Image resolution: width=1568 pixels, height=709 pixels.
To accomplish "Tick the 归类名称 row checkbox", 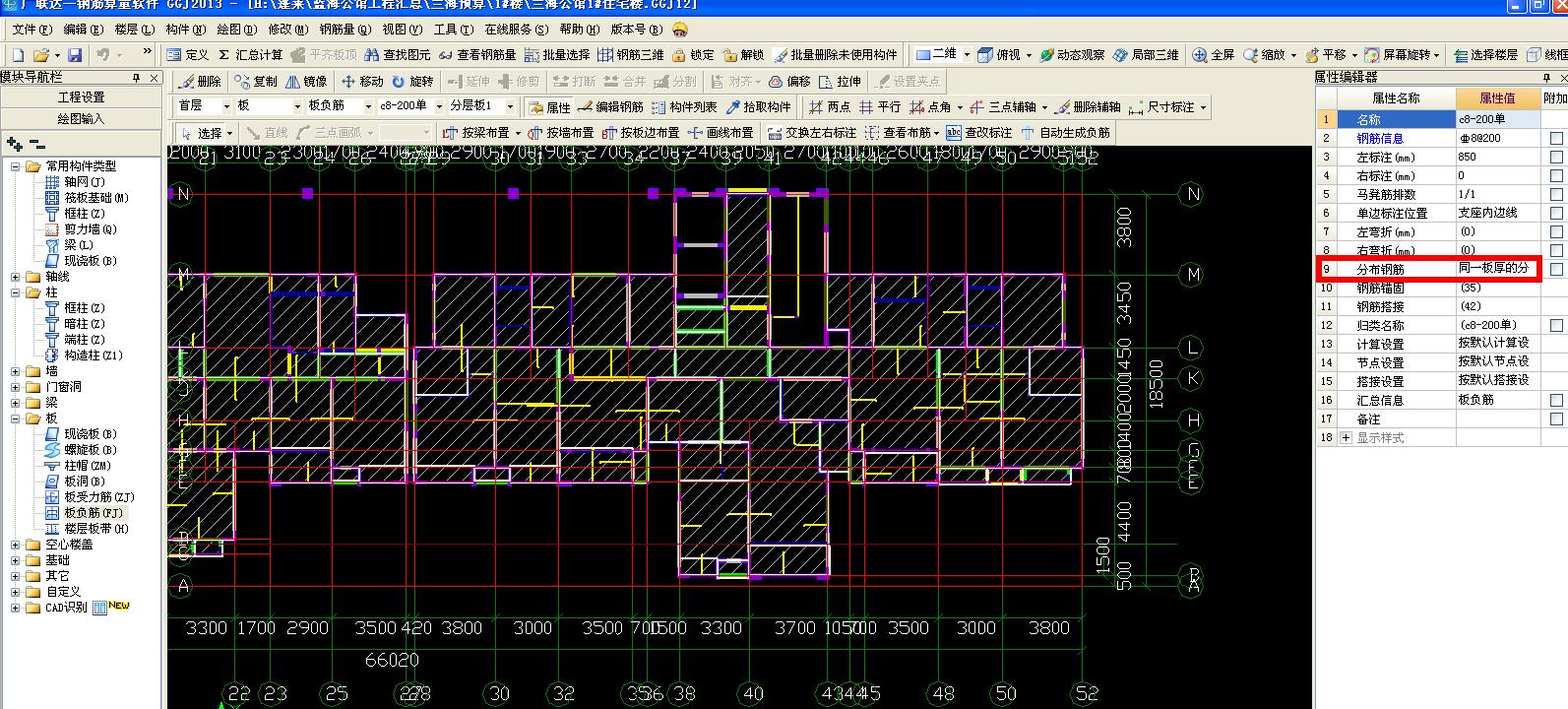I will click(x=1556, y=325).
